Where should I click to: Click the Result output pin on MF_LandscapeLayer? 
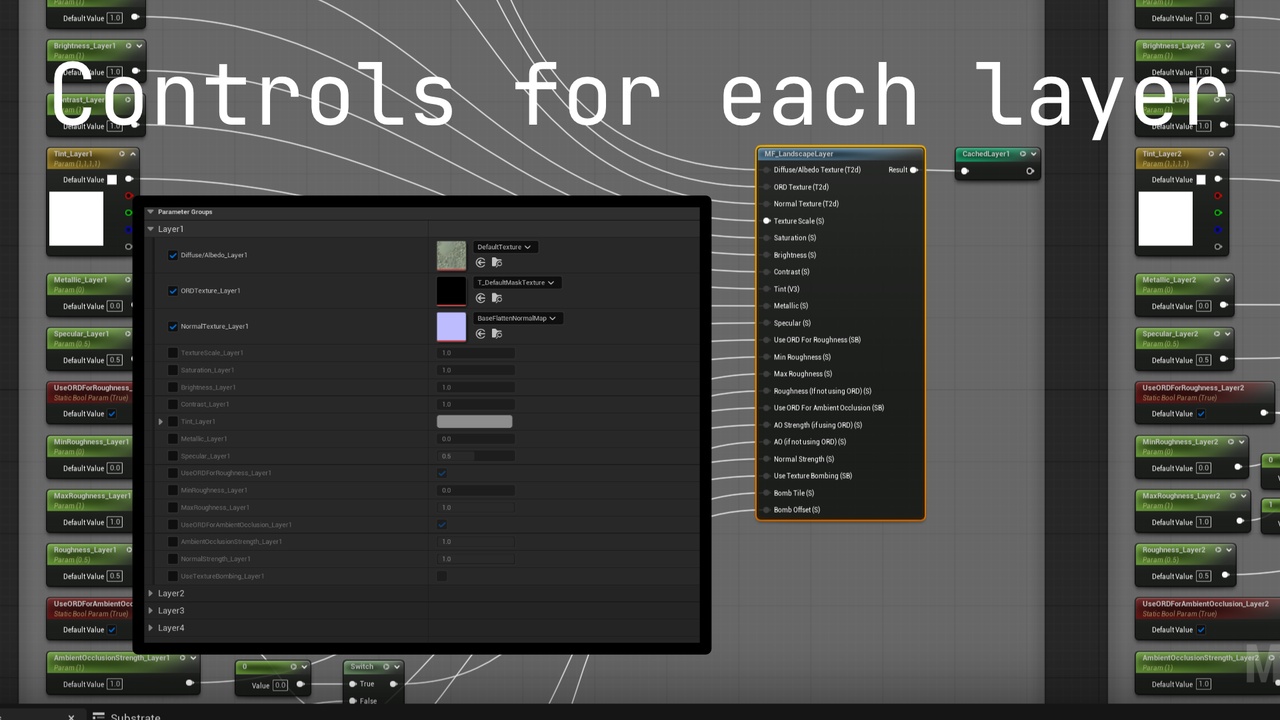[914, 170]
